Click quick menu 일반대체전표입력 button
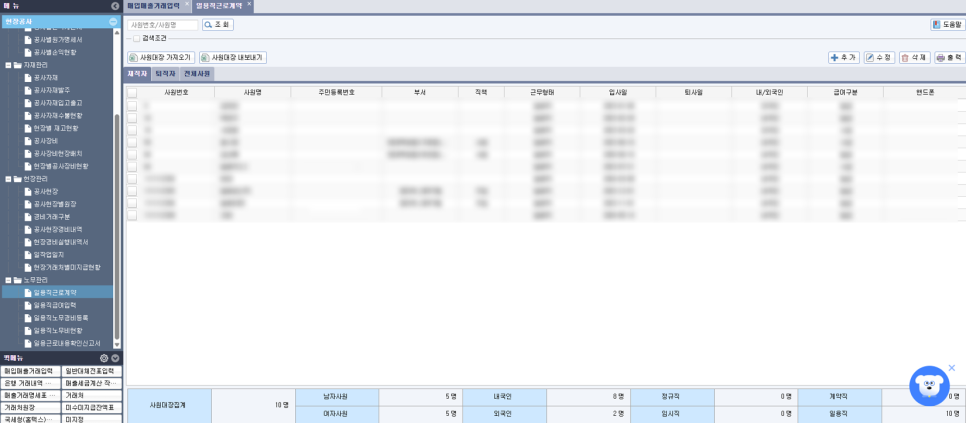Screen dimensions: 966x423 (92, 371)
